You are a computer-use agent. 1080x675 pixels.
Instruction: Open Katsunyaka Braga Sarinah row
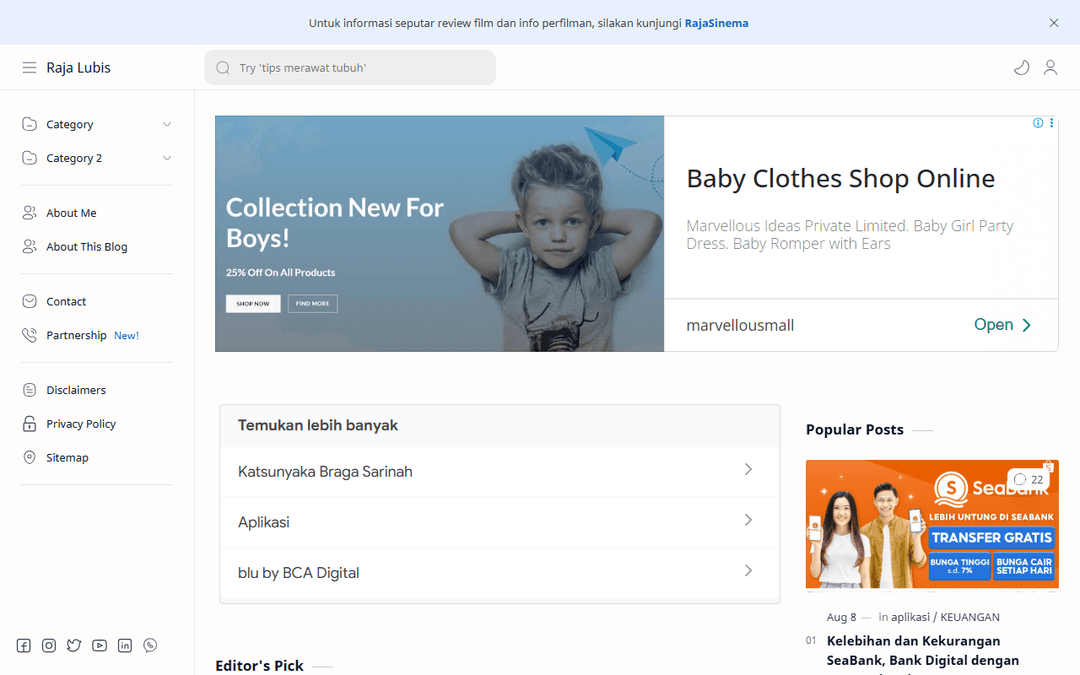click(499, 472)
